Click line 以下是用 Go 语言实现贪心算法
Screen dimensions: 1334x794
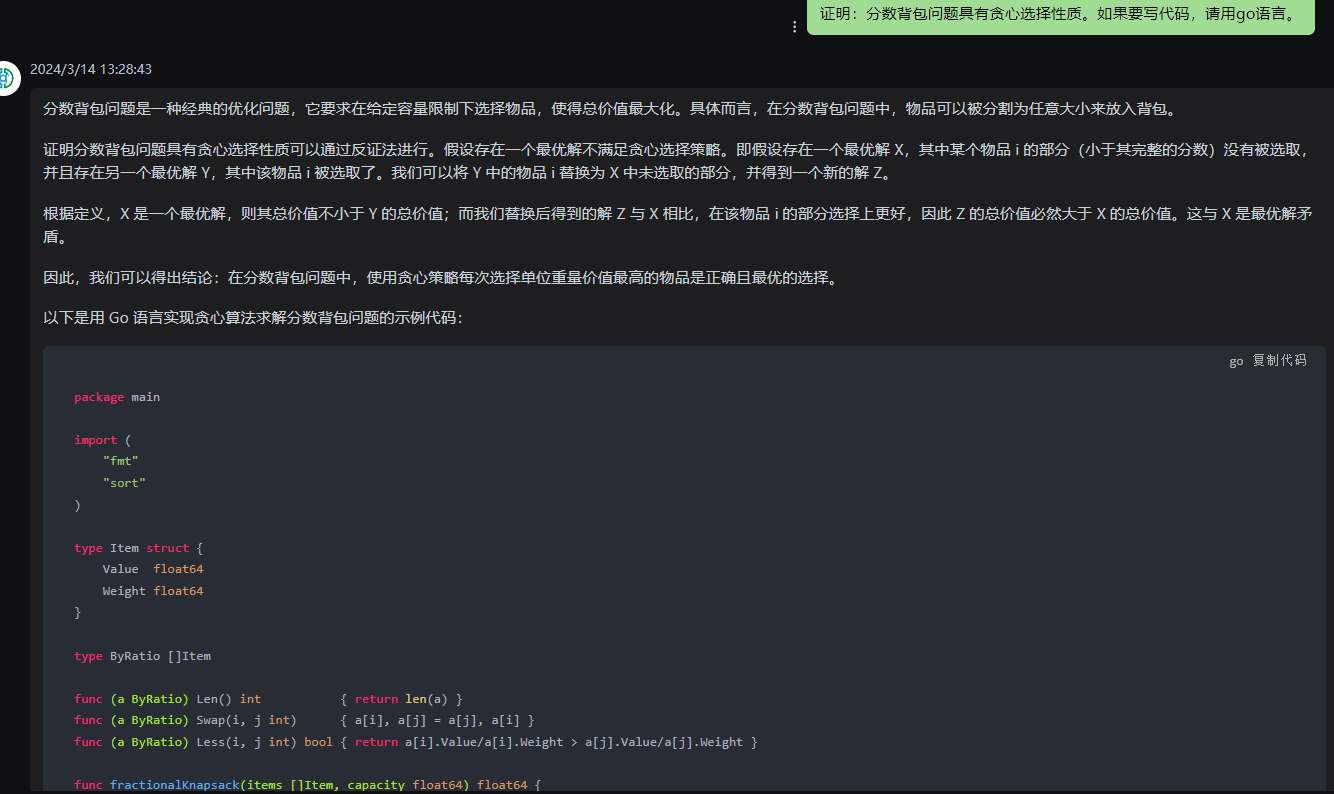click(253, 318)
